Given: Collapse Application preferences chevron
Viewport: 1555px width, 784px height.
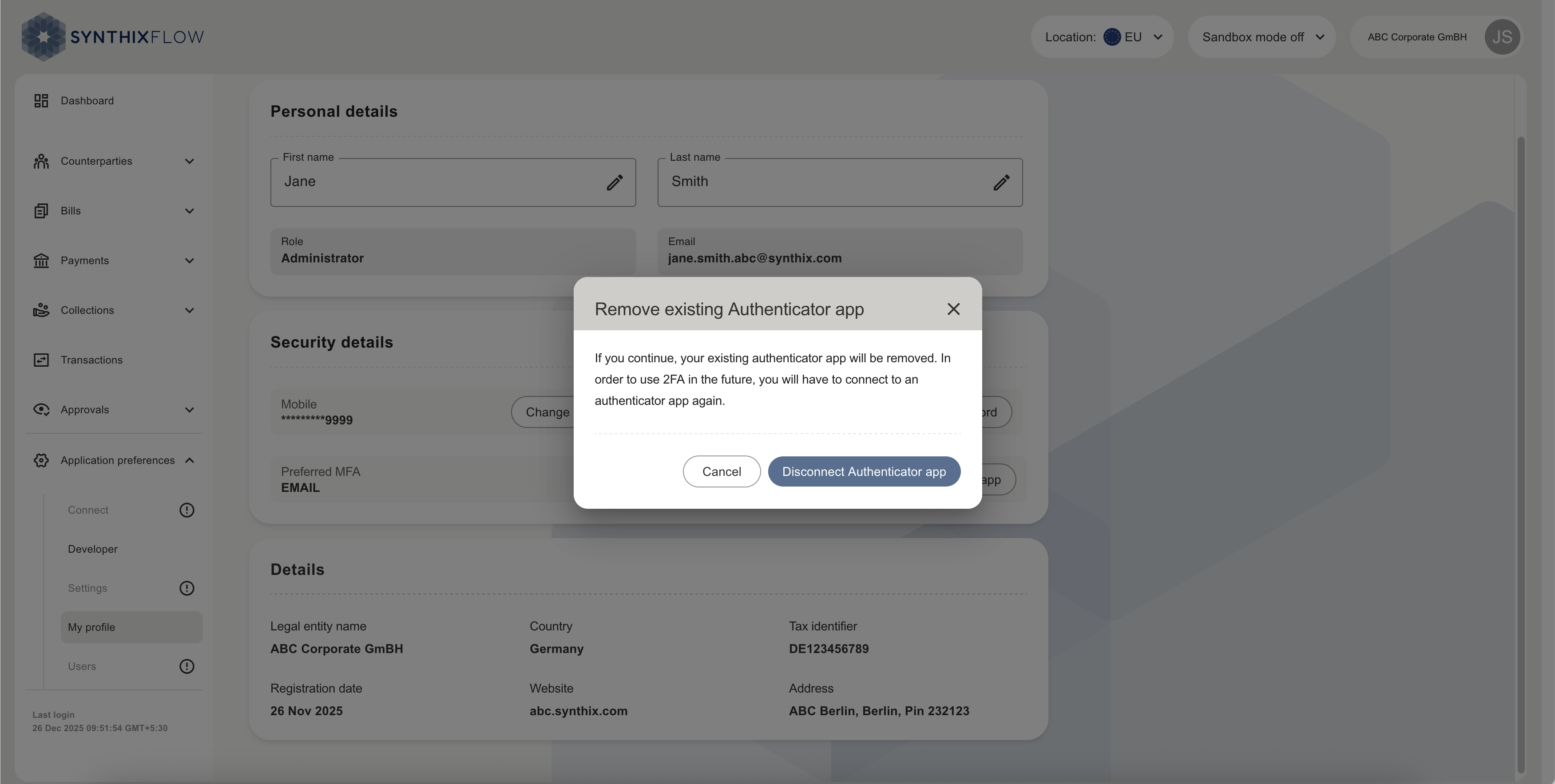Looking at the screenshot, I should pos(190,460).
